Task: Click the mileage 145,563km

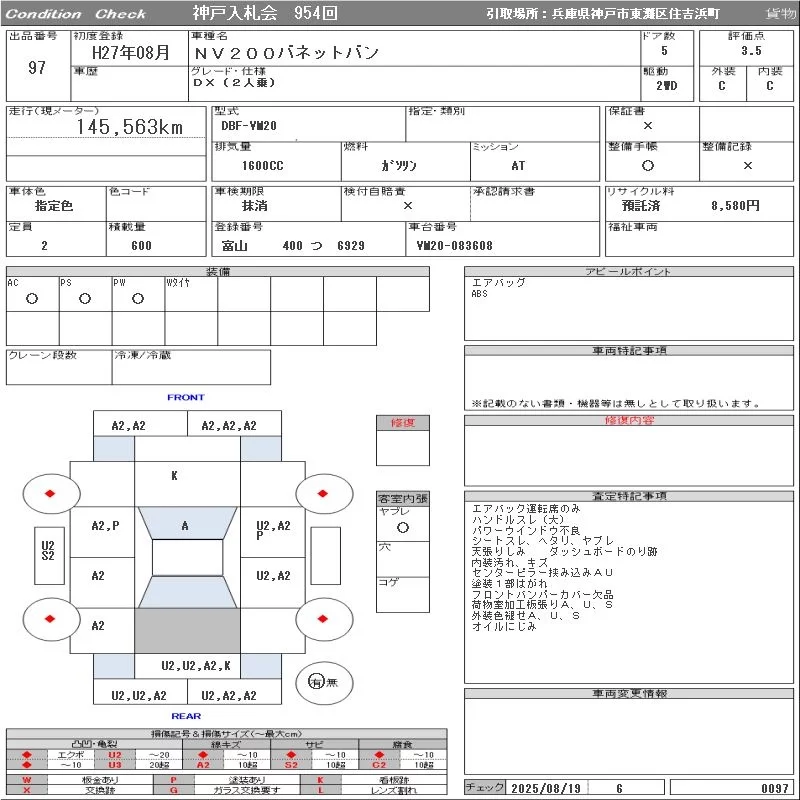Action: coord(130,127)
